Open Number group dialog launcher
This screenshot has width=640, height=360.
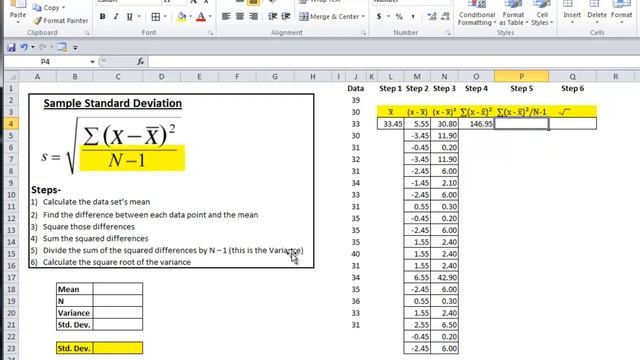pos(448,33)
